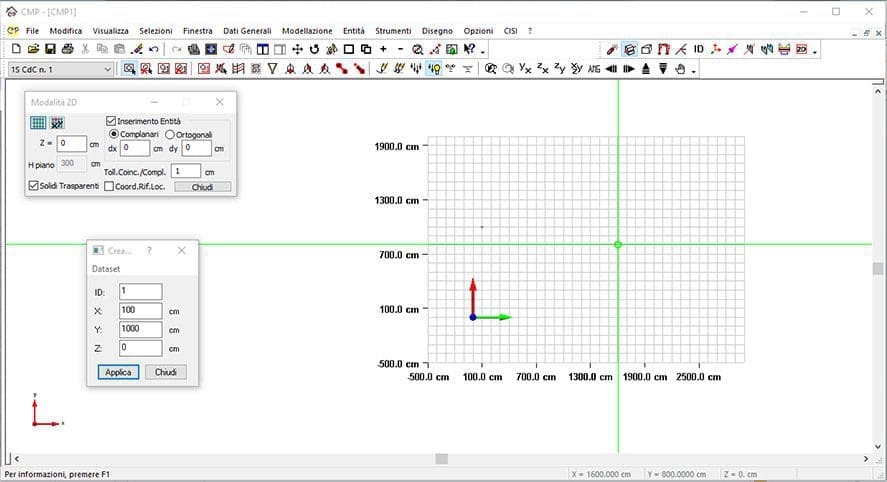Click the Open folder toolbar icon
Viewport: 887px width, 482px height.
pyautogui.click(x=33, y=49)
